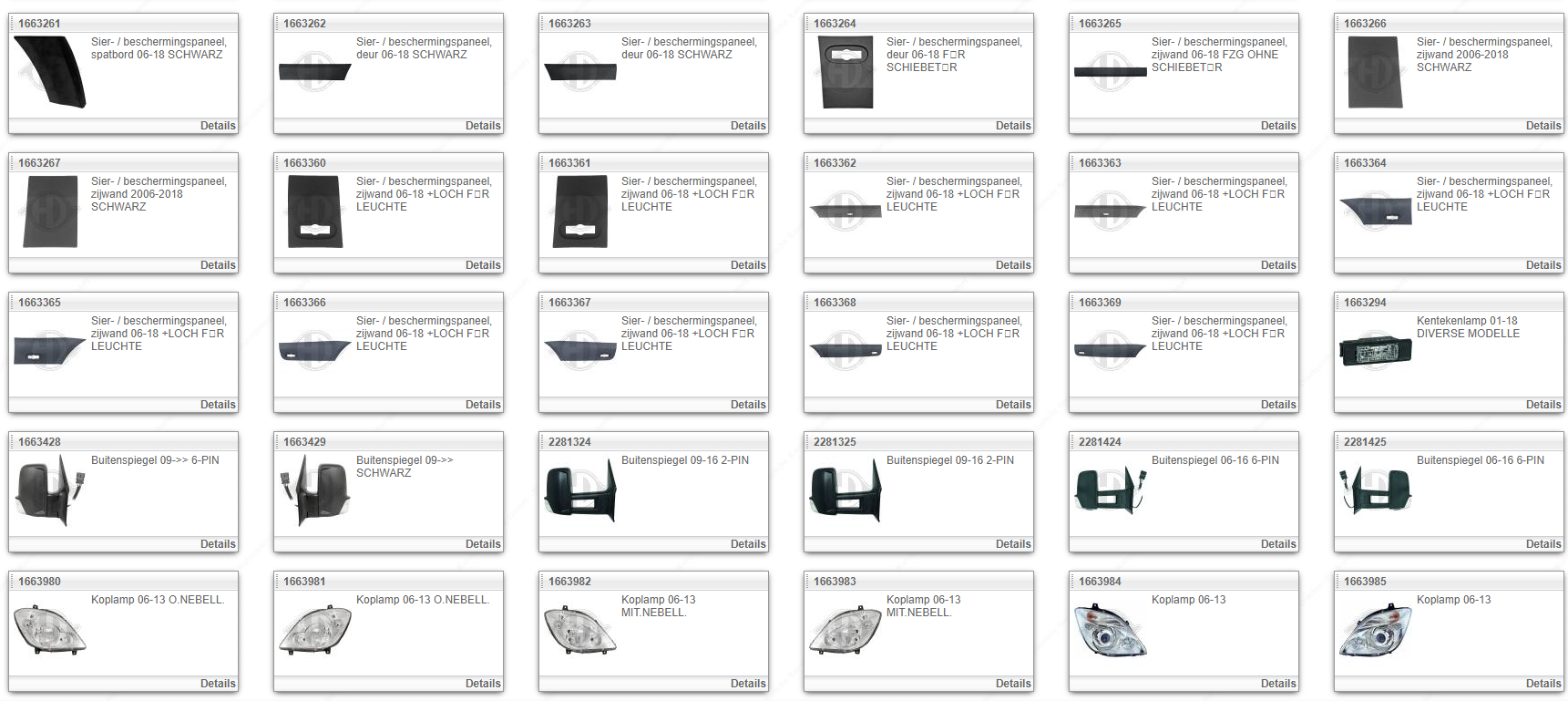Click the 1663366 side panel image
1568x701 pixels.
315,351
